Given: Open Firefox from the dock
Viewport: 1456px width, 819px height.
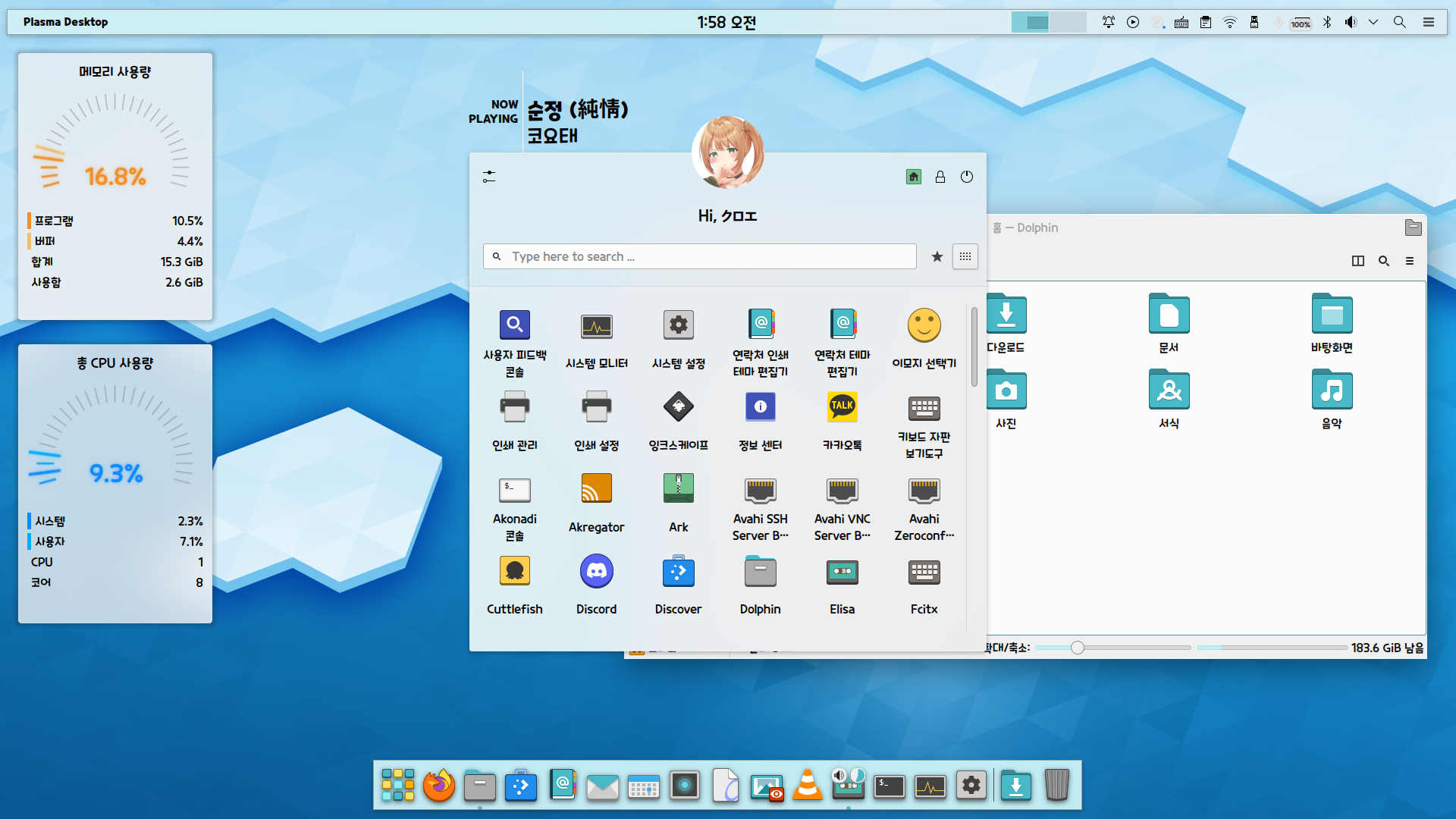Looking at the screenshot, I should point(439,786).
